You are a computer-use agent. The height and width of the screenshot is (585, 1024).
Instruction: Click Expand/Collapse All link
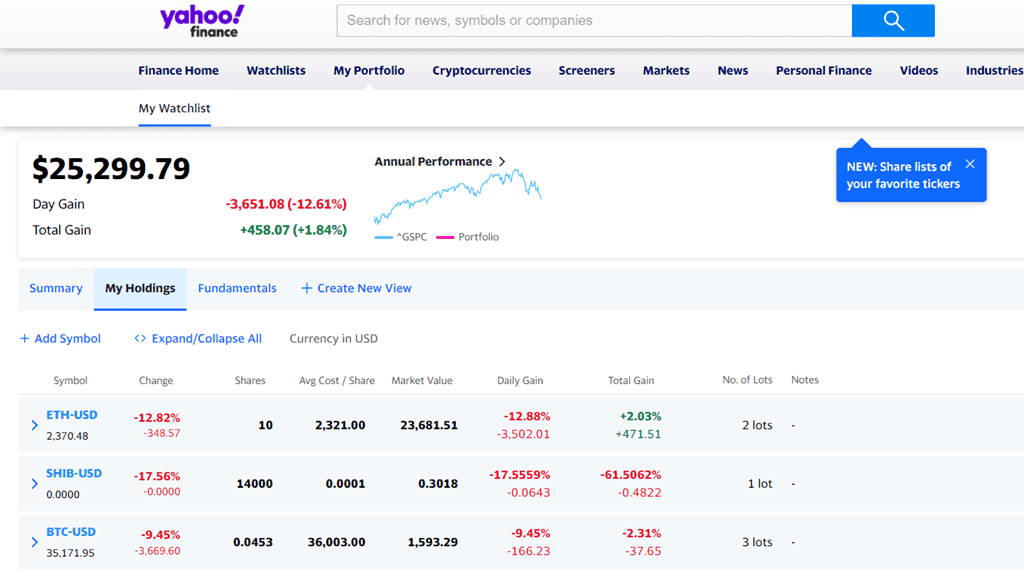point(206,338)
